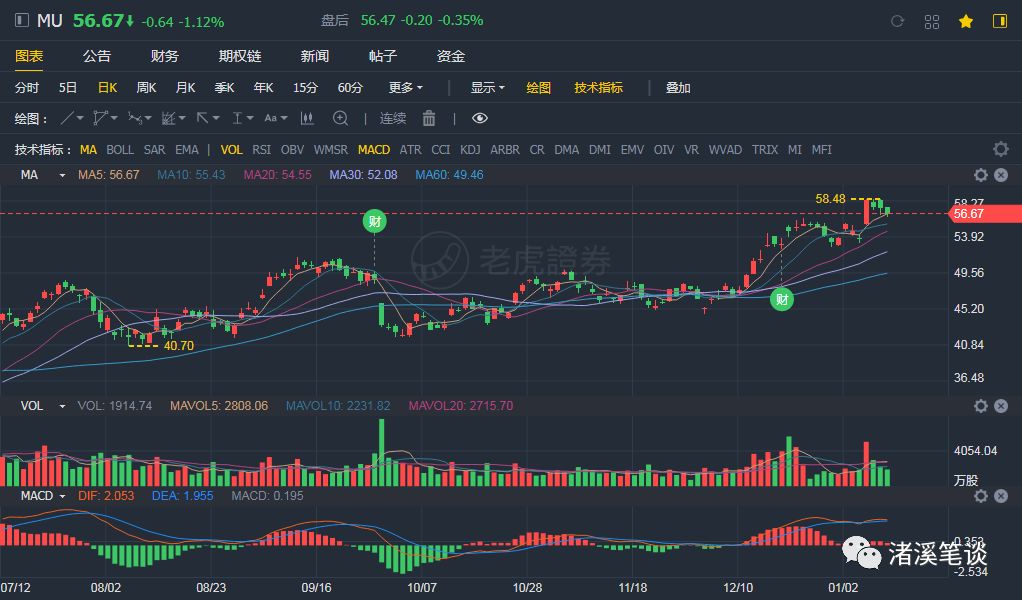Activate the zoom-in magnifier tool
The width and height of the screenshot is (1022, 600).
(x=340, y=119)
